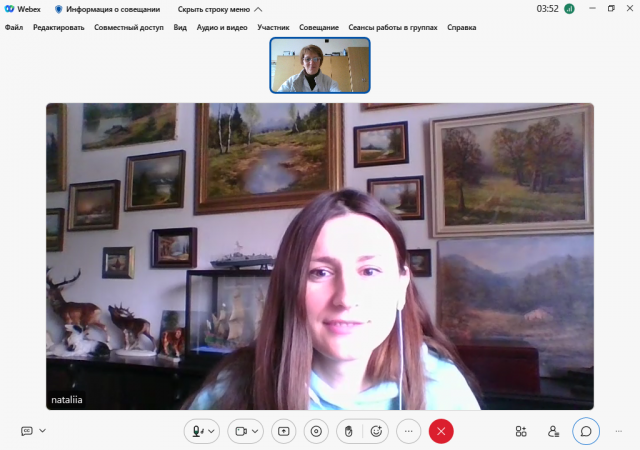Open the Аудио и видео menu
Screen dimensions: 640x450
(222, 27)
